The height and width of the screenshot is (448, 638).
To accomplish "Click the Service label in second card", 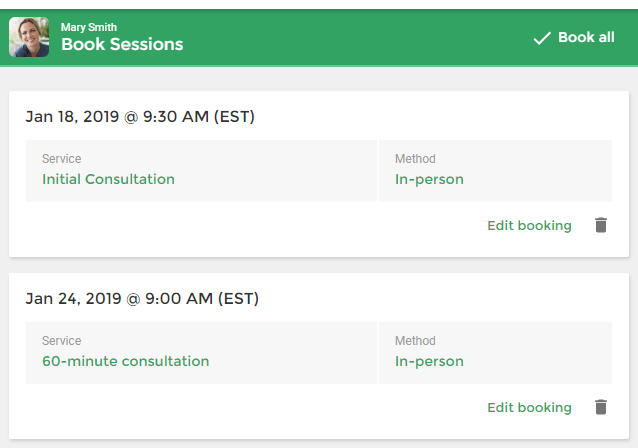I will [x=61, y=341].
